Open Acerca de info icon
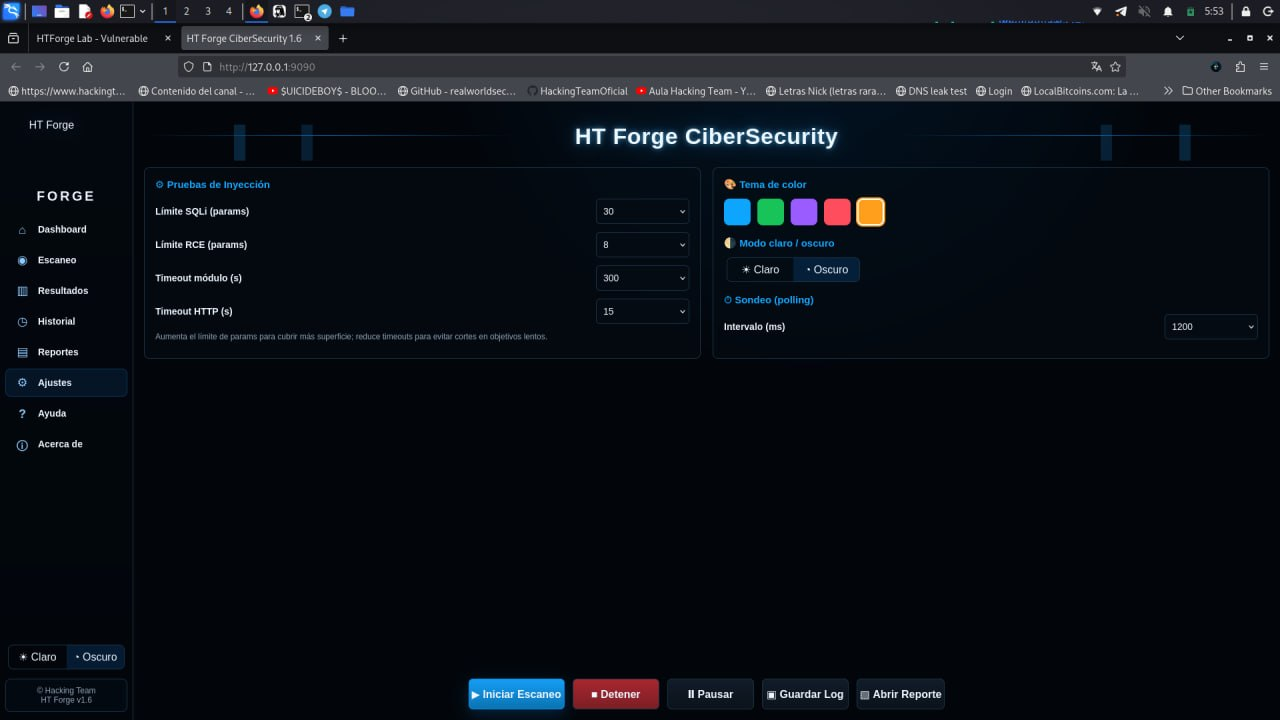This screenshot has height=720, width=1280. [22, 445]
